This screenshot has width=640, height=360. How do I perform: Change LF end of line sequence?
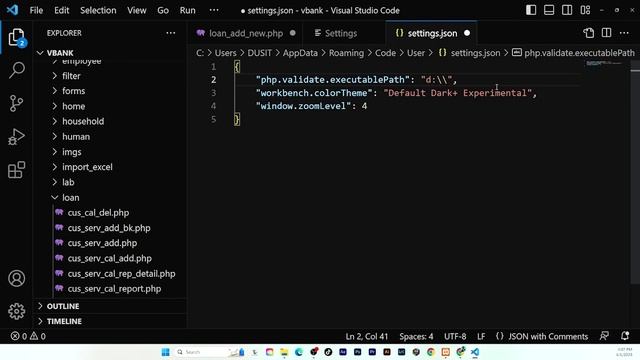pyautogui.click(x=481, y=336)
